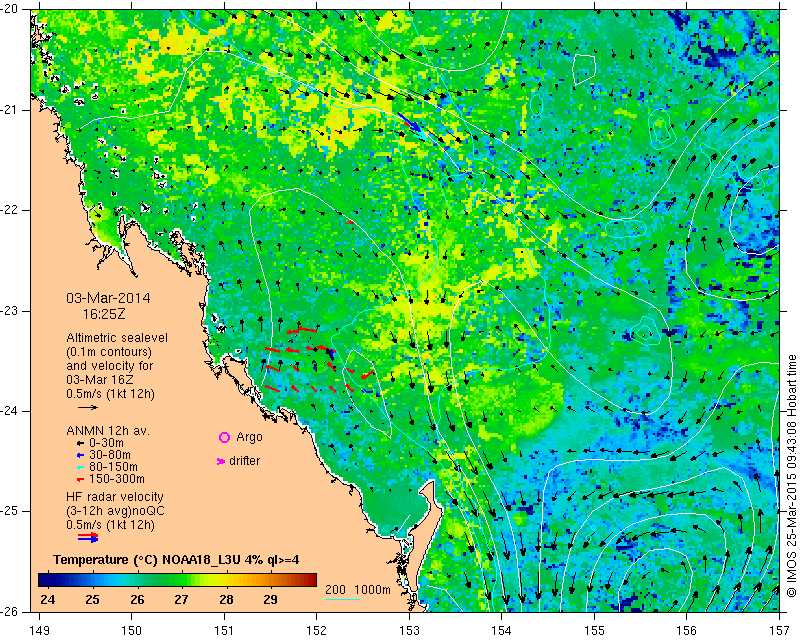The height and width of the screenshot is (640, 800).
Task: Click the 200 bathymetry contour label
Action: (335, 590)
